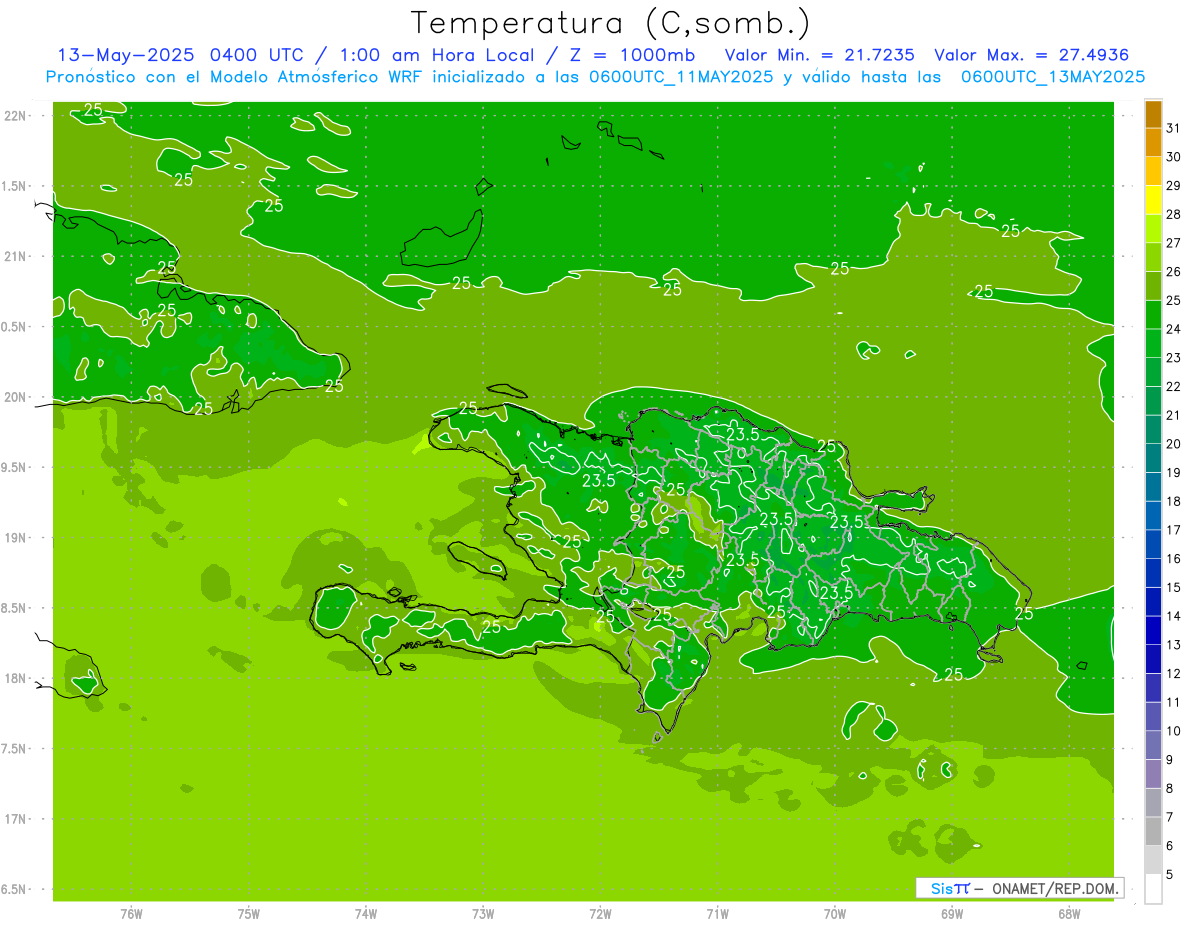This screenshot has height=927, width=1200.
Task: Click the color bar label 8
Action: 1170,789
